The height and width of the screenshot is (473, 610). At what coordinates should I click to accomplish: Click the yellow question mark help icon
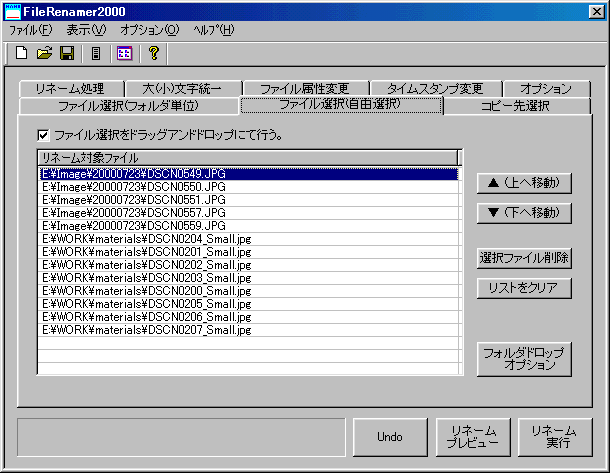(154, 53)
